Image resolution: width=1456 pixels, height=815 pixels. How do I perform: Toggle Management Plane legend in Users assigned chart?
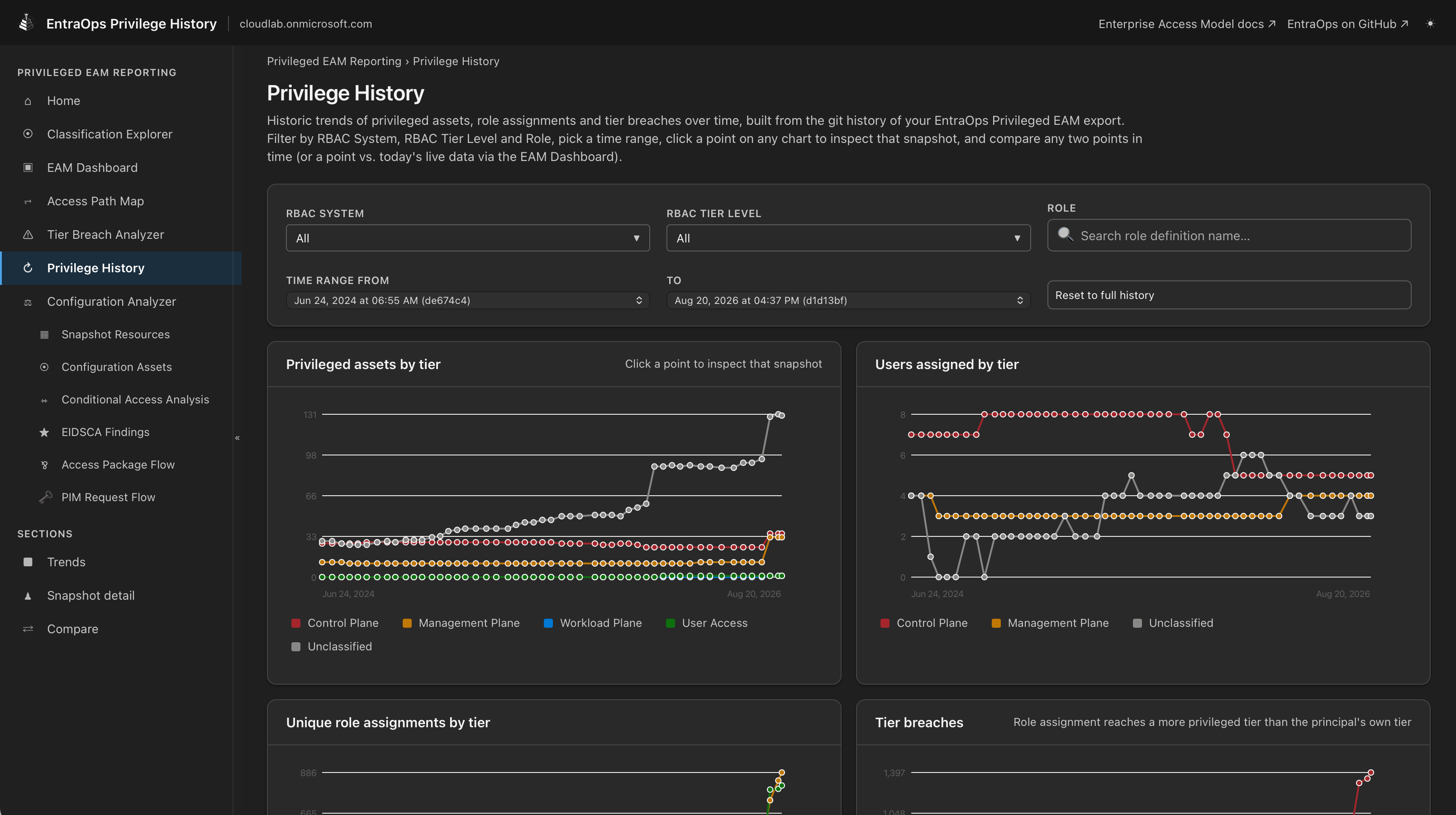(x=1050, y=623)
